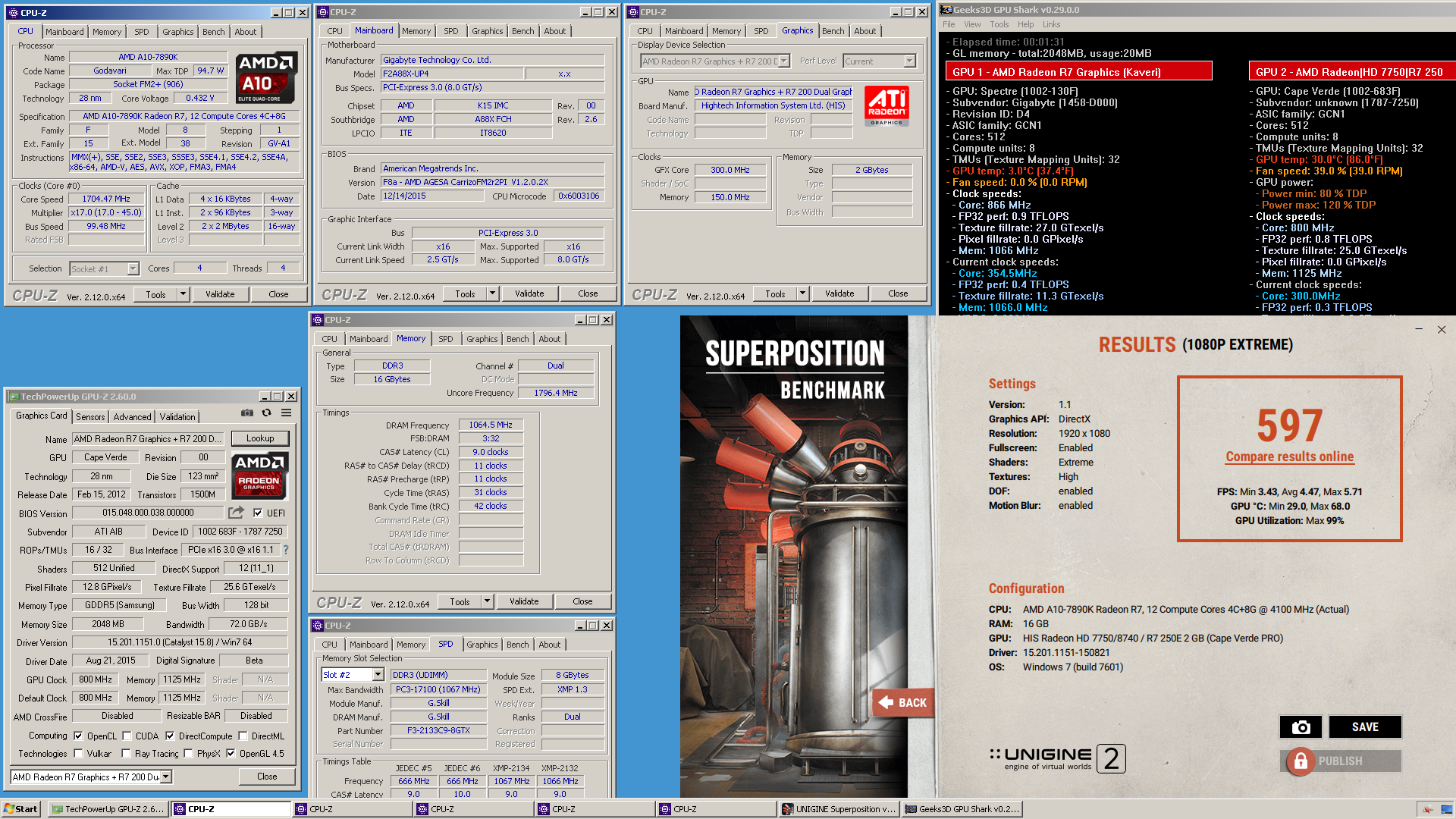Toggle the PhysX checkbox

[188, 754]
